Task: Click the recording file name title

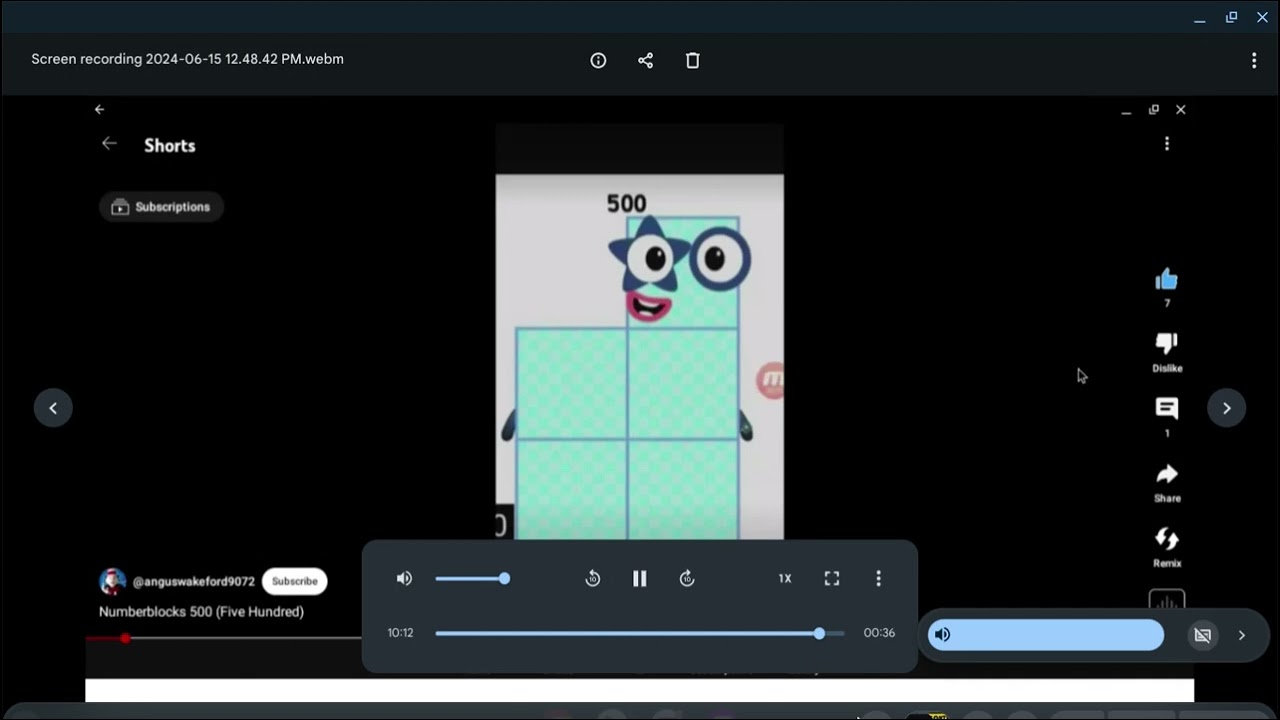Action: pos(187,59)
